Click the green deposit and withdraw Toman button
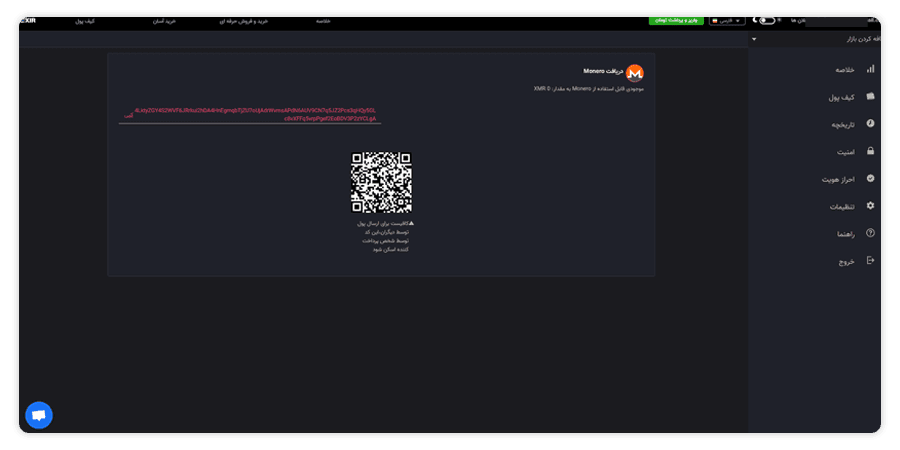This screenshot has width=900, height=450. point(676,21)
